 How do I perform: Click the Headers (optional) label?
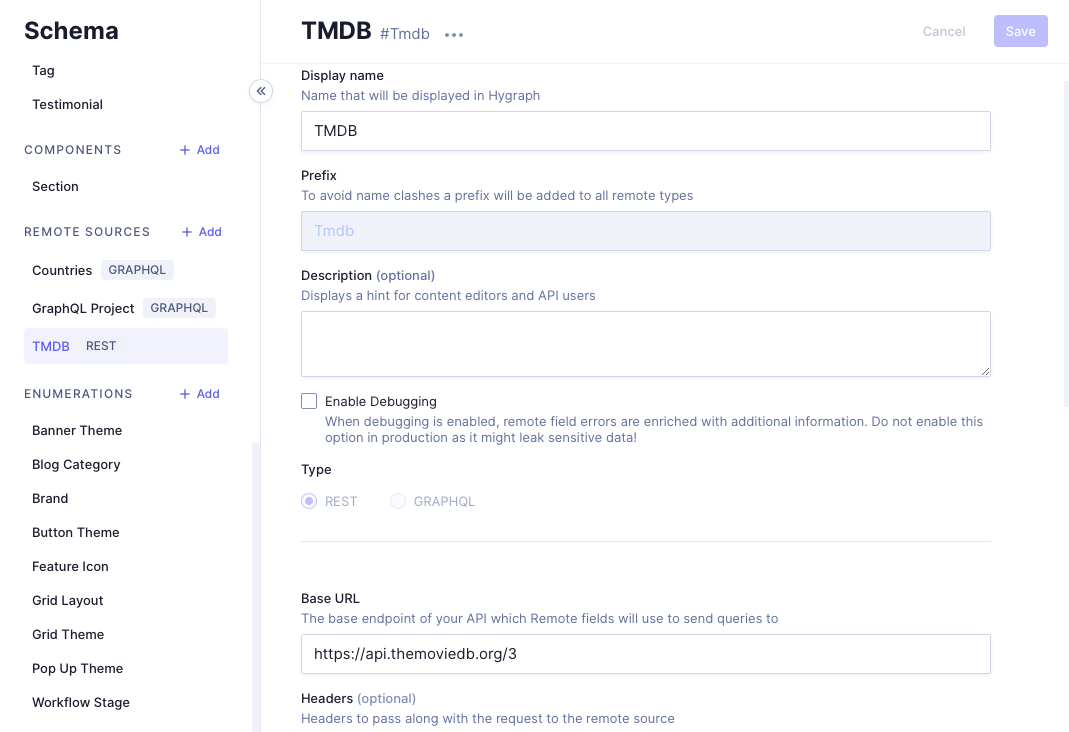pyautogui.click(x=359, y=699)
